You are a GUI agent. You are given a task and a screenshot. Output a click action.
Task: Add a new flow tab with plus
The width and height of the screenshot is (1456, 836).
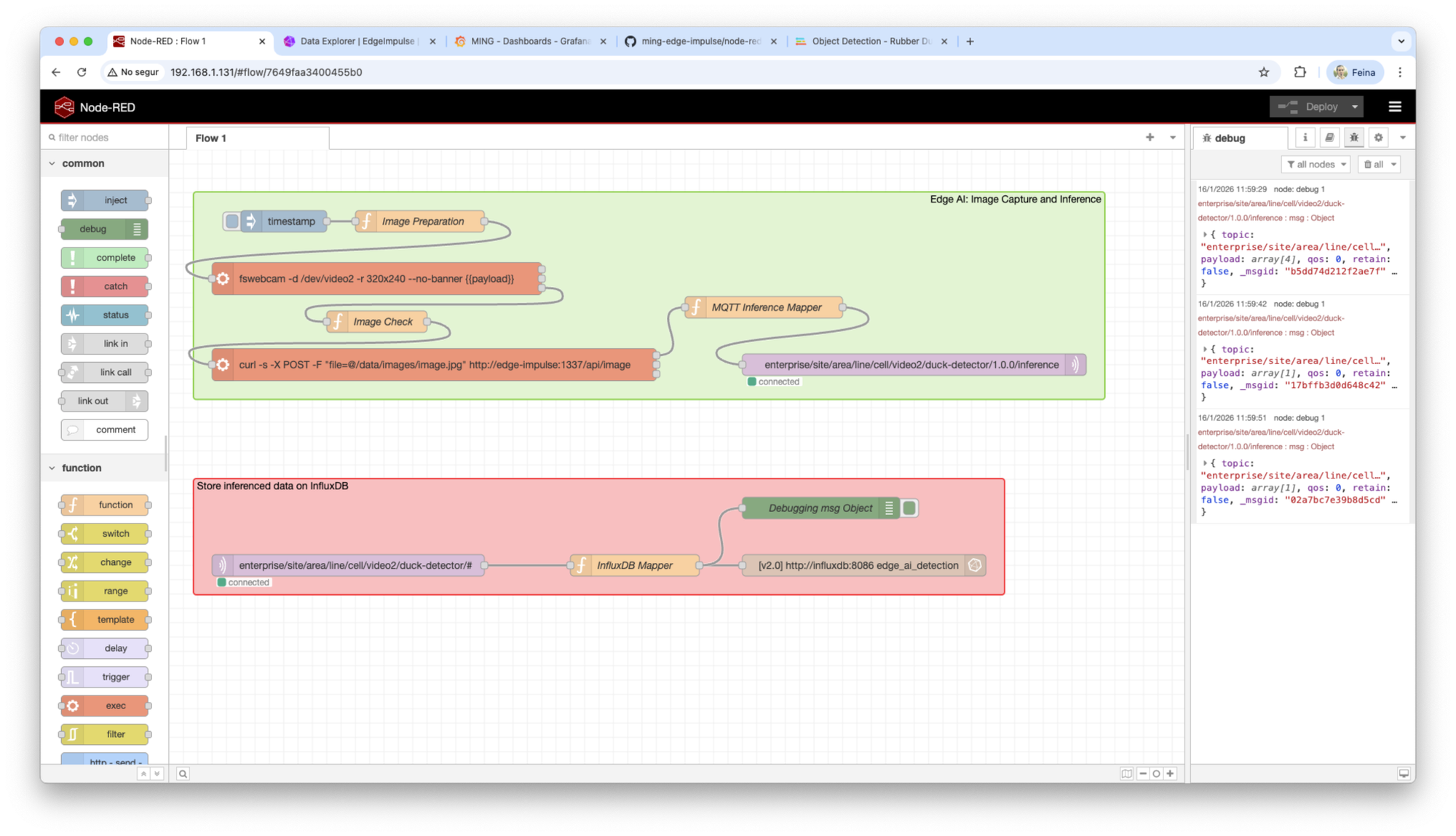pos(1150,138)
